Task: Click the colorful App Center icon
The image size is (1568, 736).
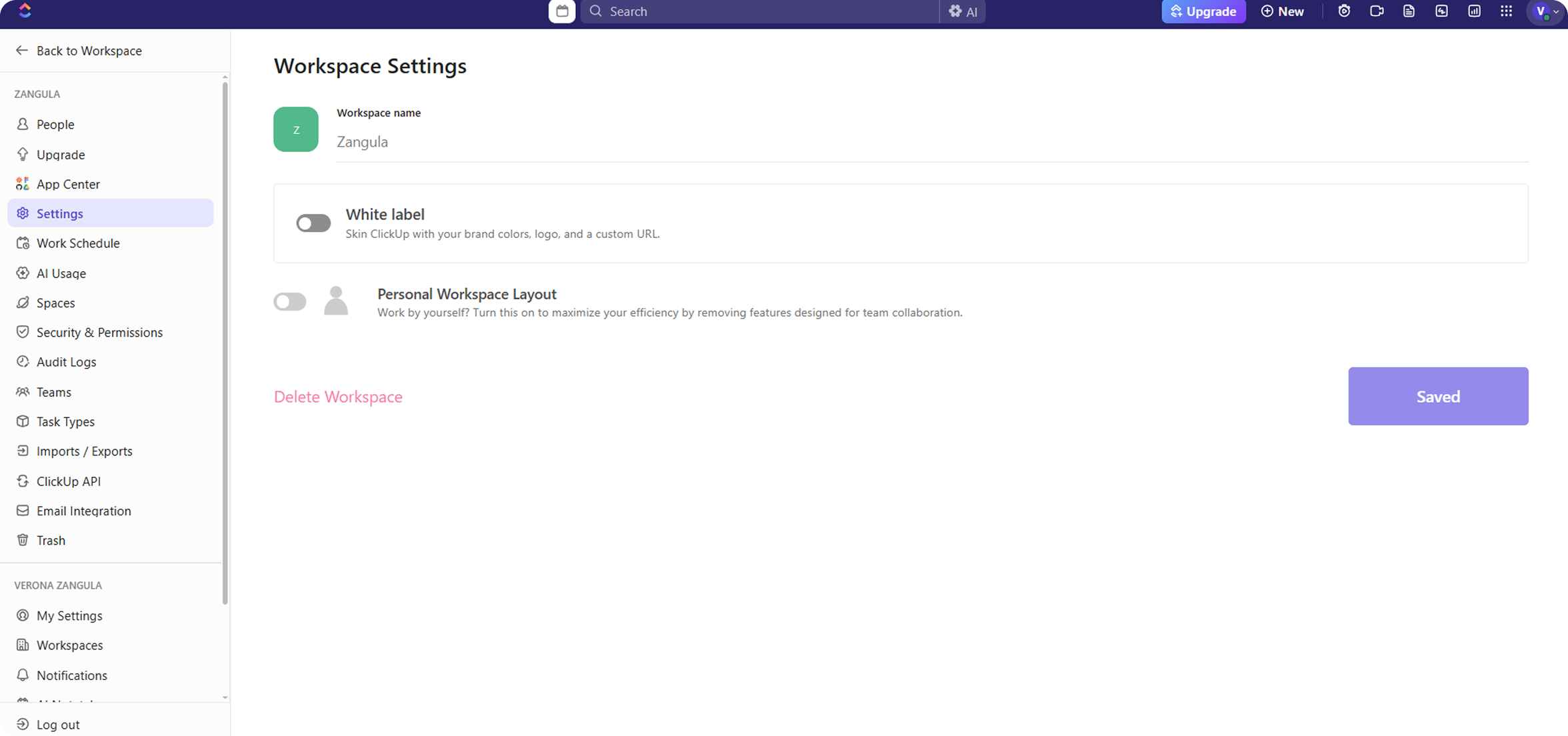Action: pyautogui.click(x=23, y=183)
